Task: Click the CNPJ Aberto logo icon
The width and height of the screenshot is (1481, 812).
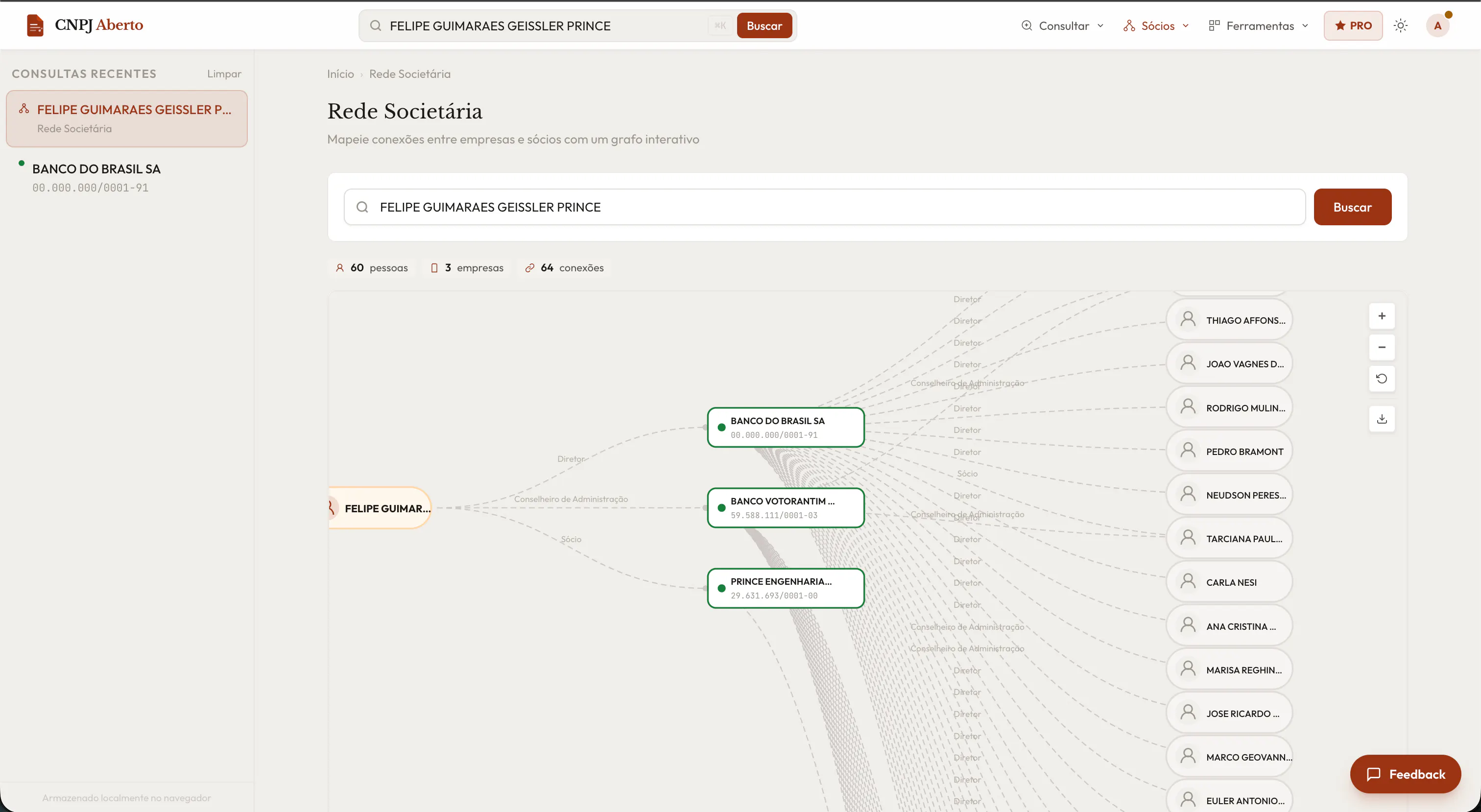Action: [35, 25]
